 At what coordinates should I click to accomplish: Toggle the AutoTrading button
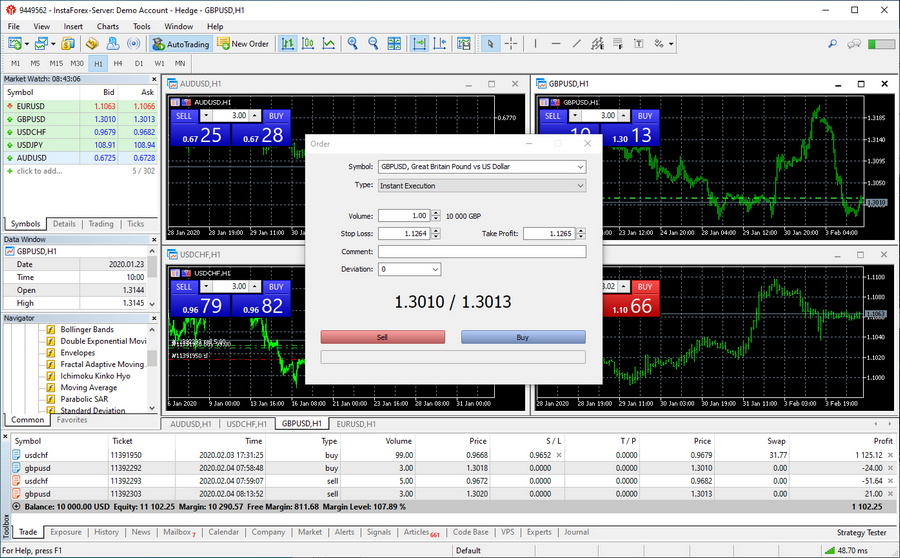pyautogui.click(x=181, y=44)
